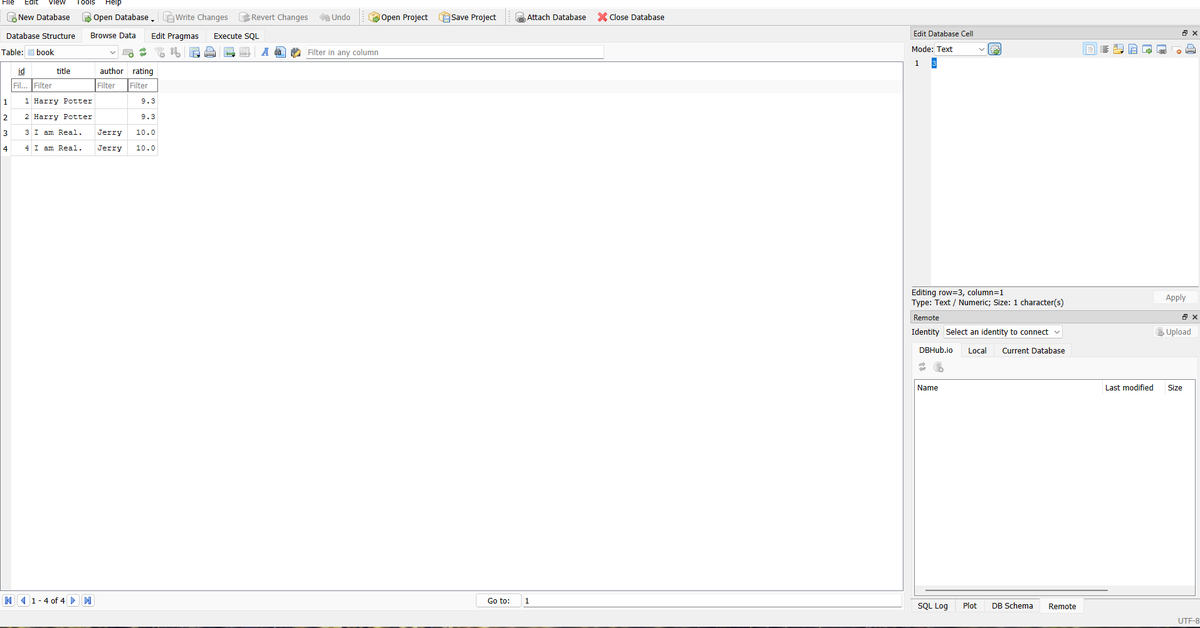The height and width of the screenshot is (628, 1200).
Task: Expand the Open Database dropdown arrow
Action: (x=152, y=18)
